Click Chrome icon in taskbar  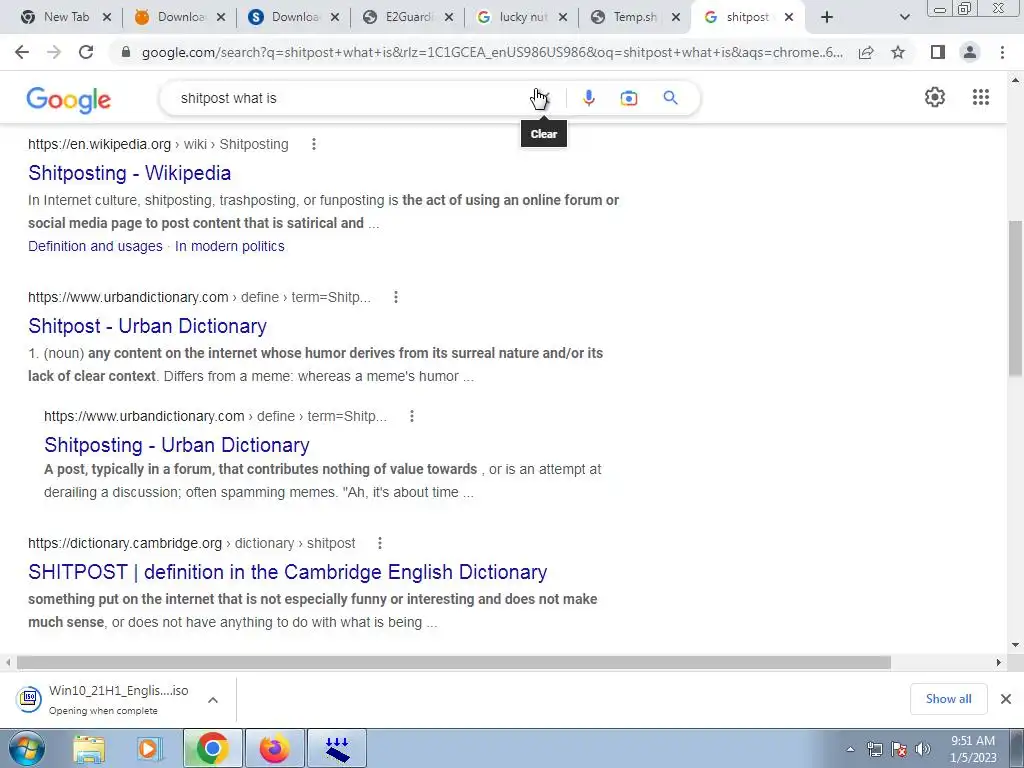pos(212,748)
